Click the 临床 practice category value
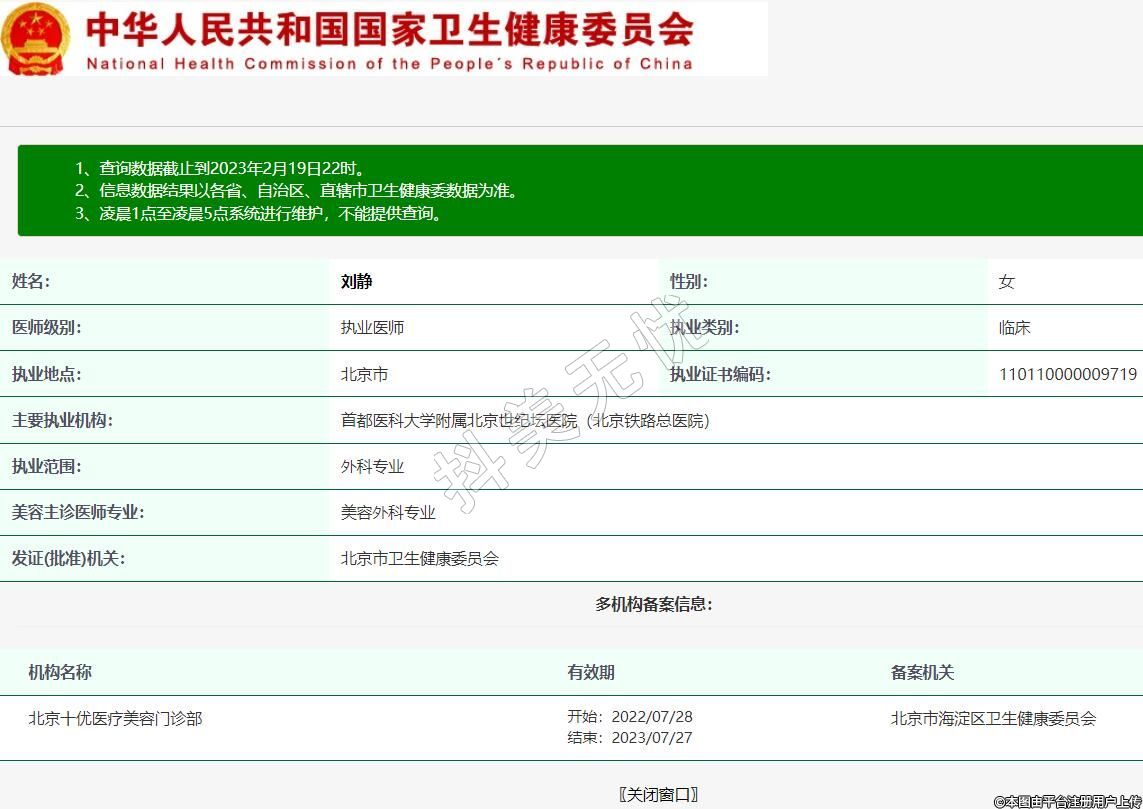This screenshot has height=809, width=1143. (1014, 328)
